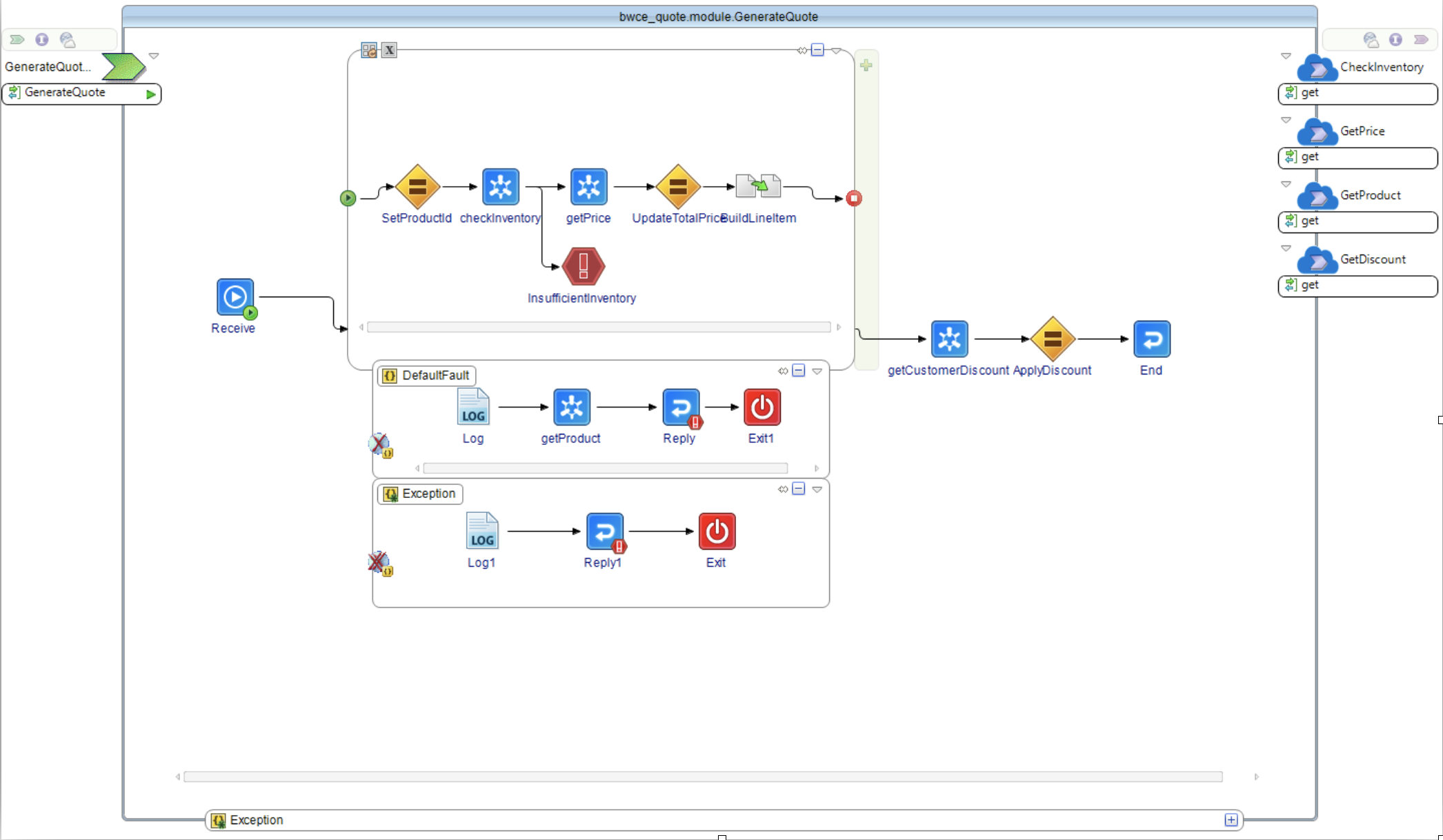Select the End reply activity
This screenshot has height=840, width=1443.
click(x=1151, y=339)
